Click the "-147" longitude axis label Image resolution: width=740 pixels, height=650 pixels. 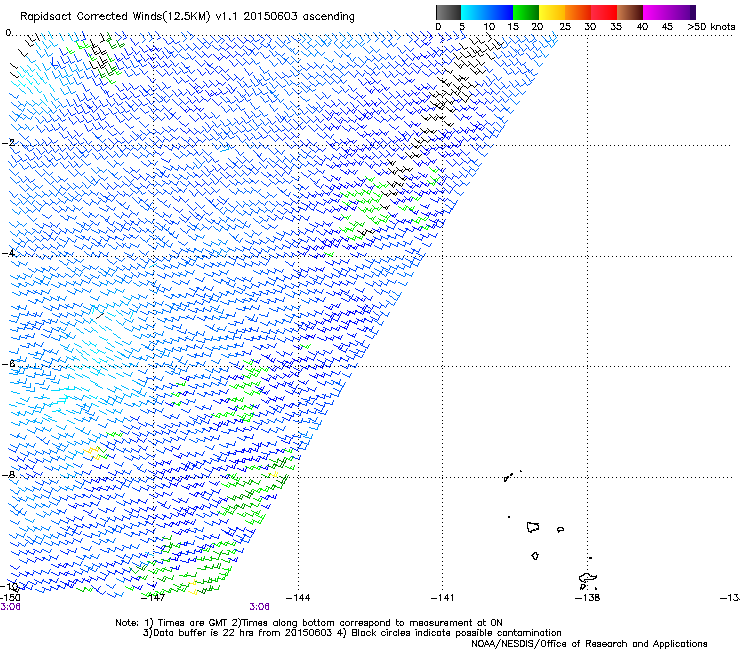click(153, 598)
